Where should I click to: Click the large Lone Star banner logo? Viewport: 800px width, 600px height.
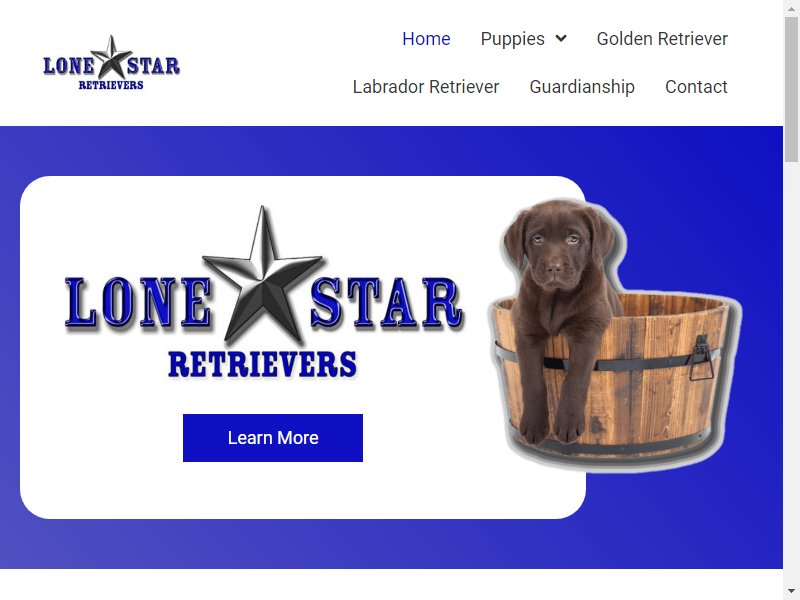point(264,292)
